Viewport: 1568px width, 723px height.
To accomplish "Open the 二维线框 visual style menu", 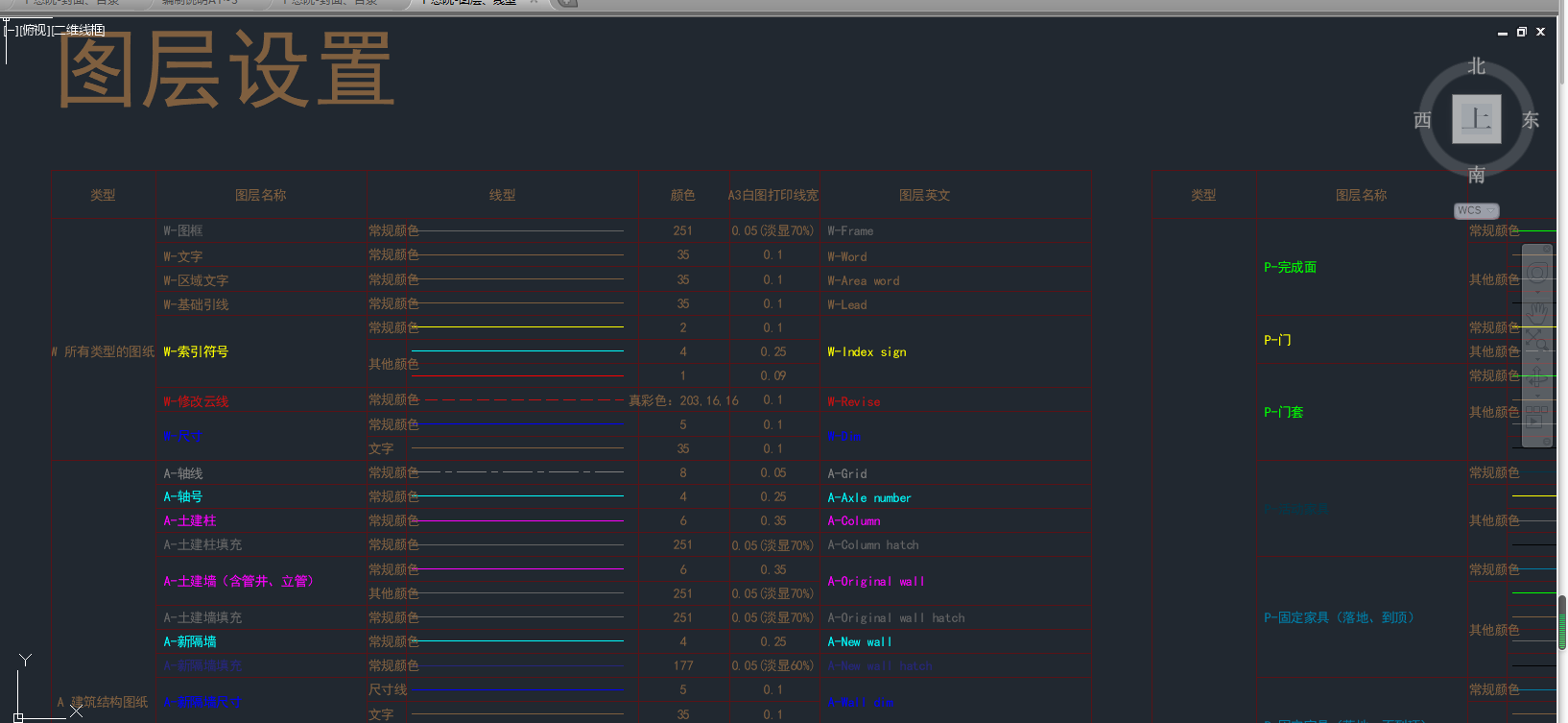I will pos(78,30).
